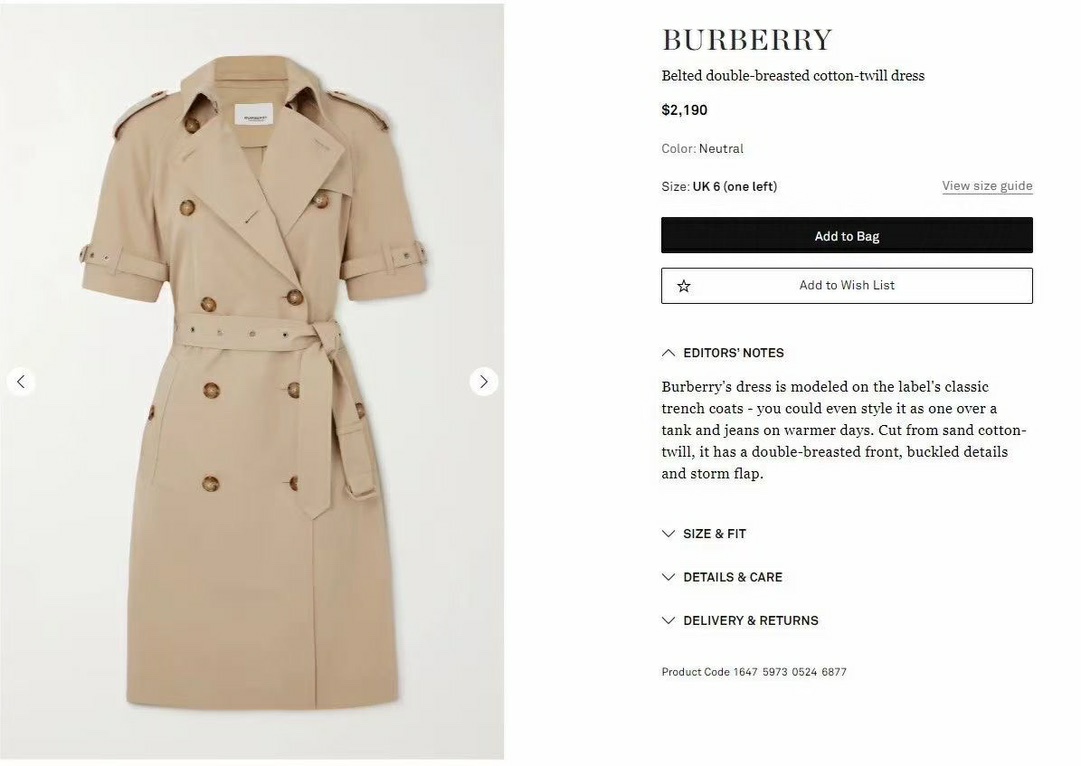
Task: Advance to the next product image arrow
Action: point(483,381)
